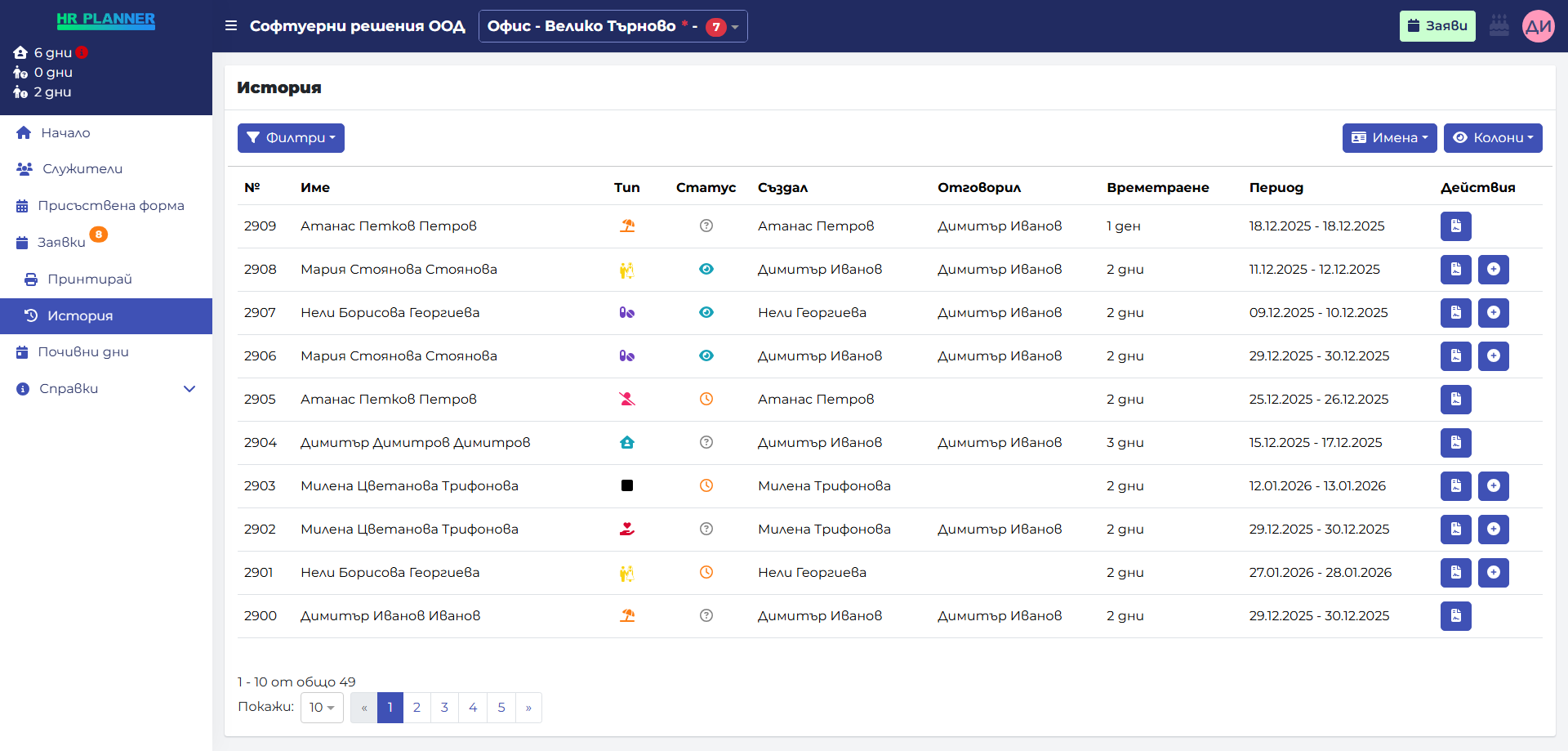This screenshot has height=751, width=1568.
Task: Click the pills sick-leave icon for Нели Георгиева row 2907
Action: pyautogui.click(x=627, y=312)
